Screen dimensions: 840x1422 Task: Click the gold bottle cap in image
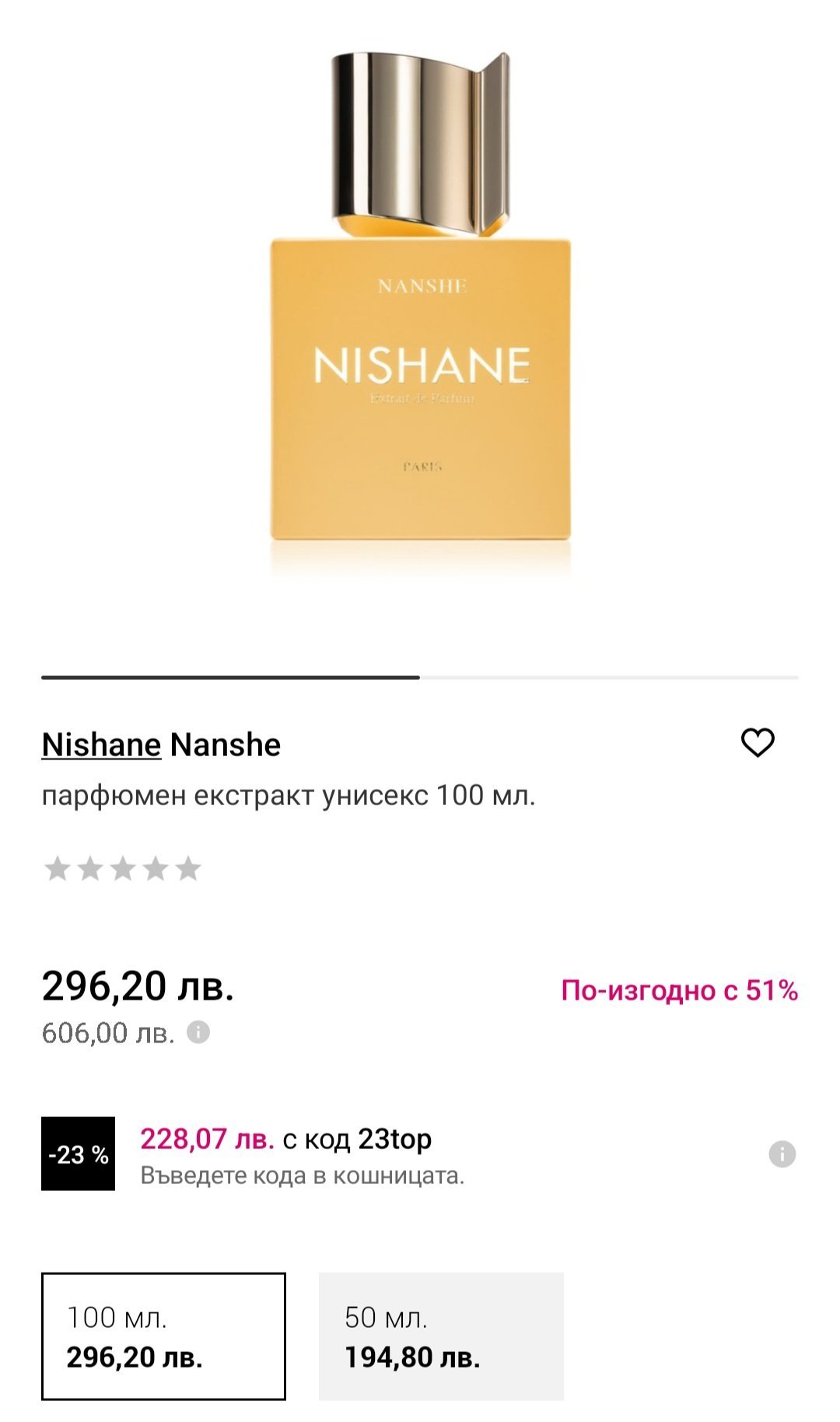tap(420, 140)
